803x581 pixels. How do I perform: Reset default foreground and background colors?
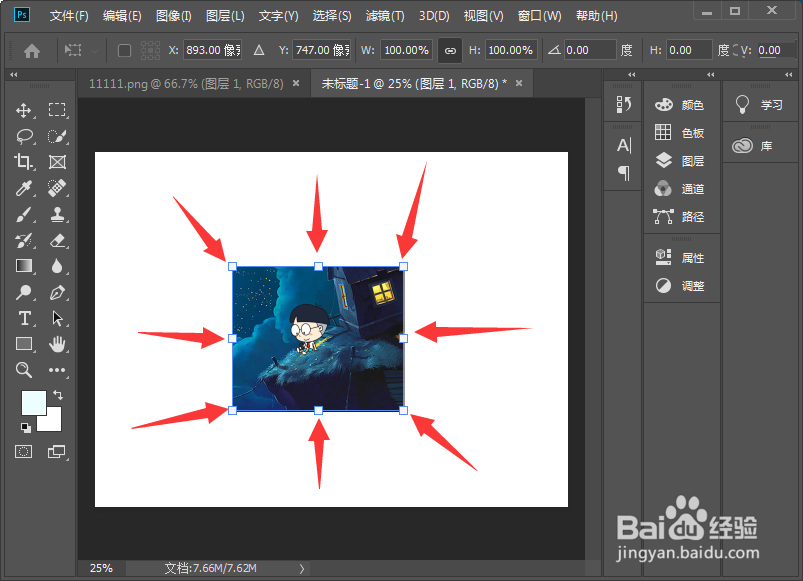point(26,427)
